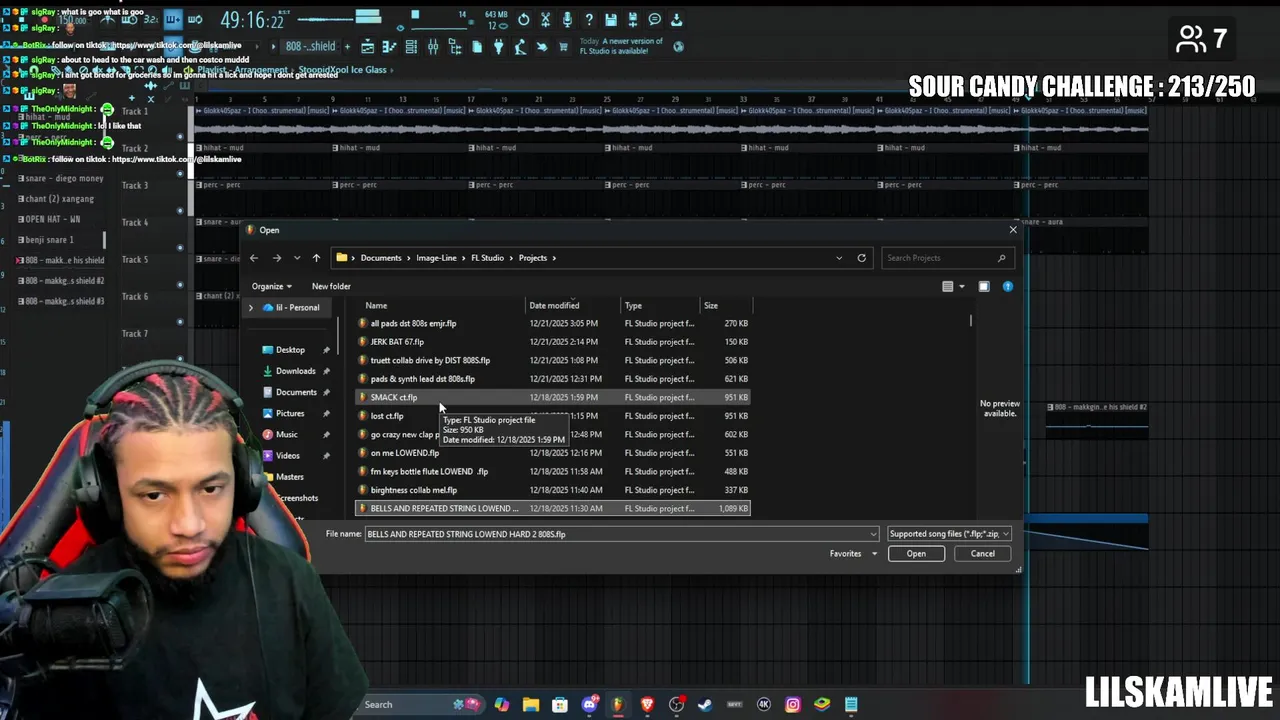
Task: Open Steam from the taskbar
Action: click(x=705, y=704)
